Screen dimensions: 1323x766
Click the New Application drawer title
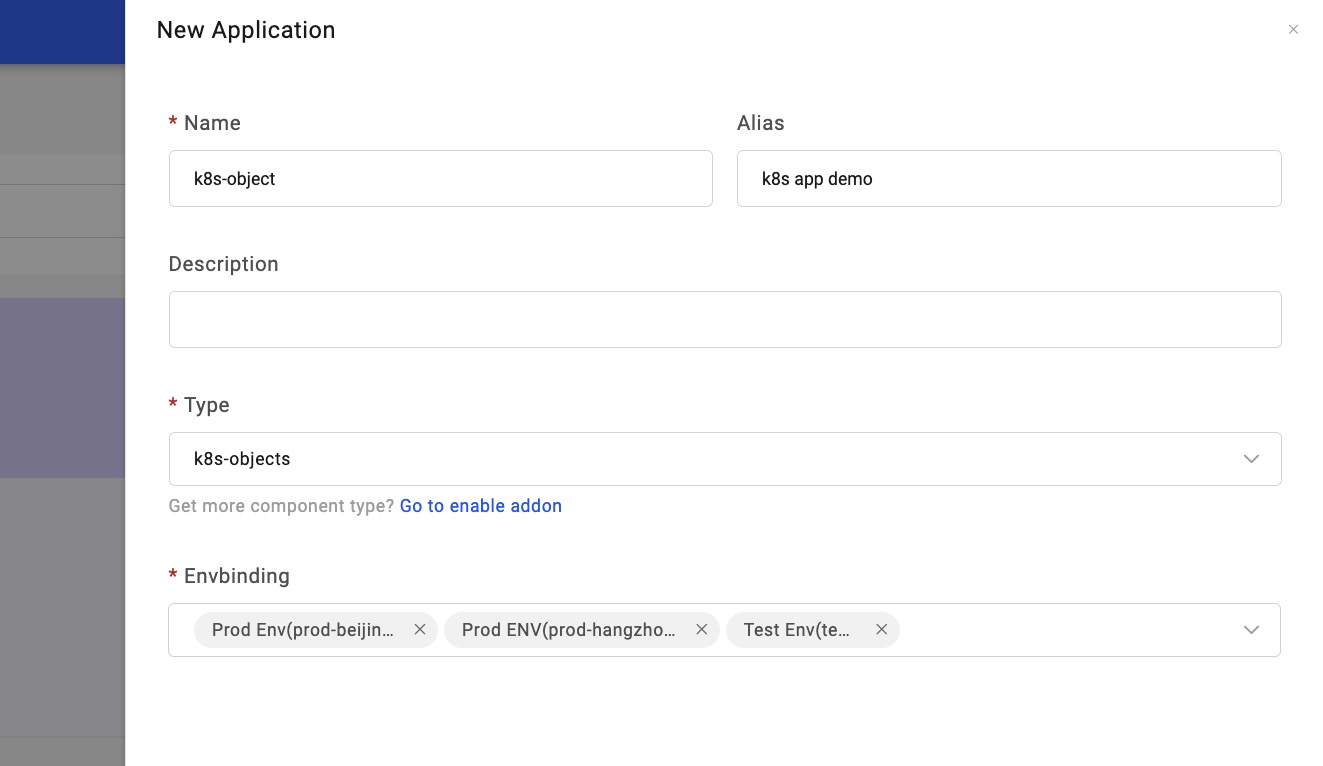[x=246, y=30]
